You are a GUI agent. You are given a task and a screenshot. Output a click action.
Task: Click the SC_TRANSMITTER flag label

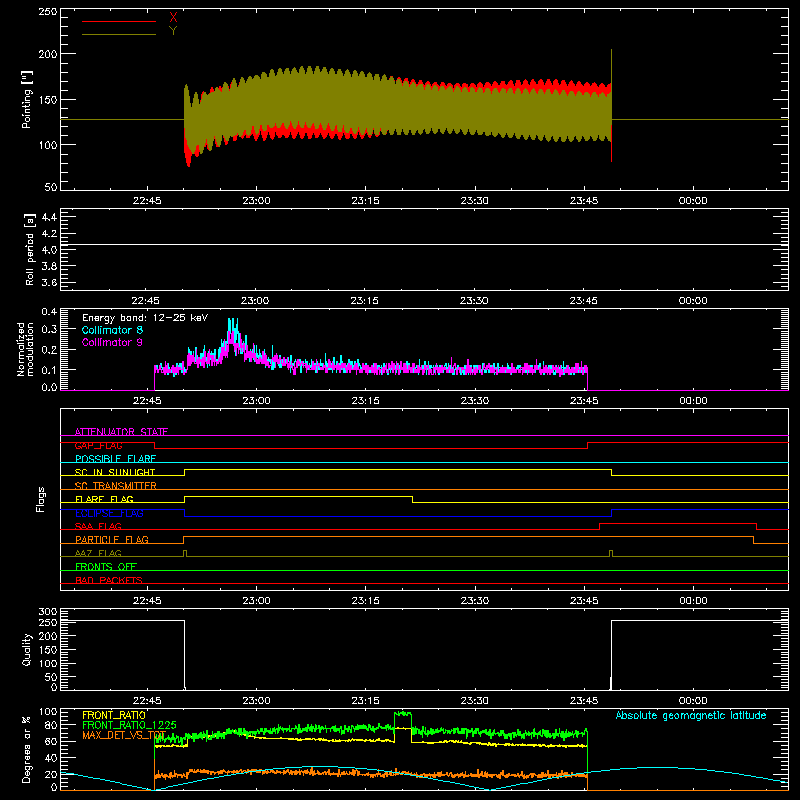pos(116,486)
